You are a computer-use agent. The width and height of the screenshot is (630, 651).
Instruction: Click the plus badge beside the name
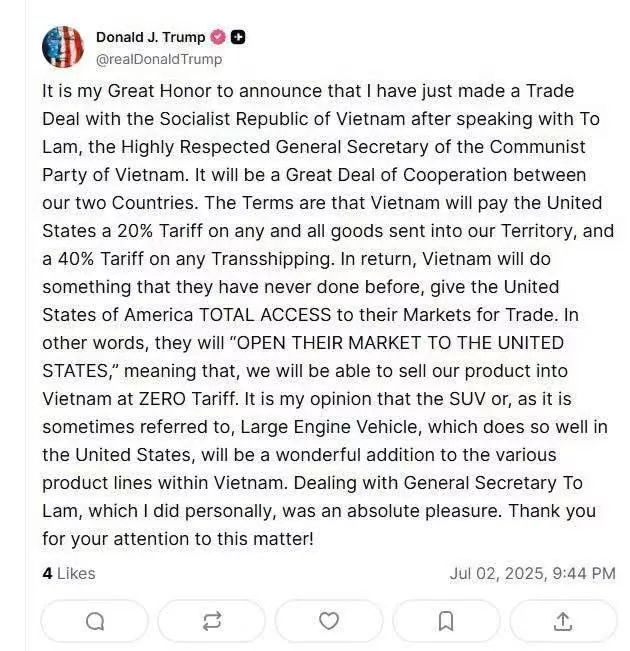tap(238, 38)
